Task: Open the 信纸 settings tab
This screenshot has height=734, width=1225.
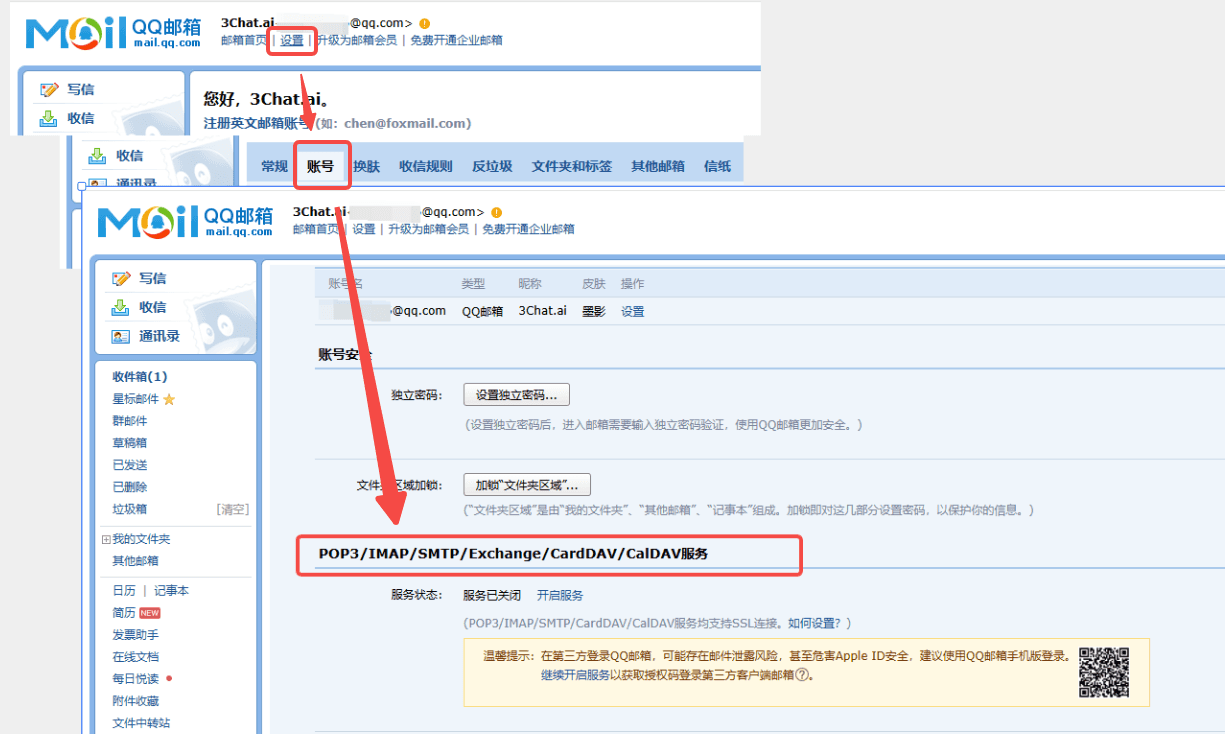Action: click(718, 166)
